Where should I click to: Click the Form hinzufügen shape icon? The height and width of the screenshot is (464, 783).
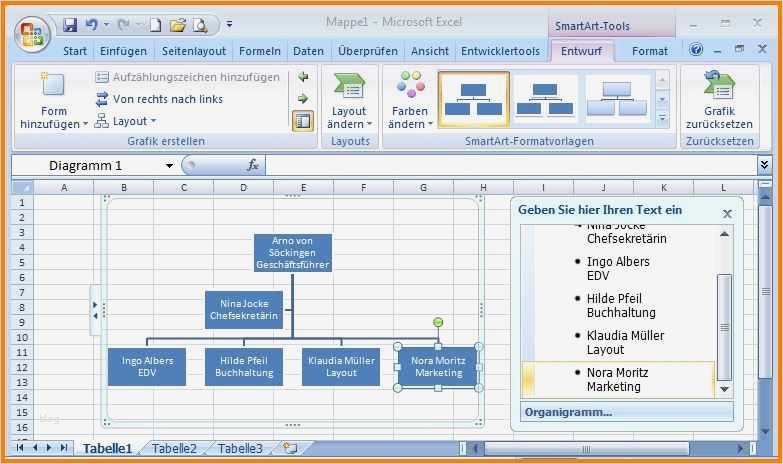coord(53,84)
